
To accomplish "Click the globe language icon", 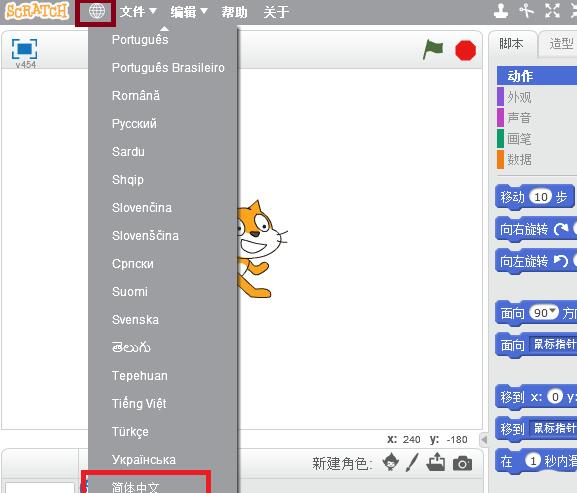I will click(x=96, y=12).
